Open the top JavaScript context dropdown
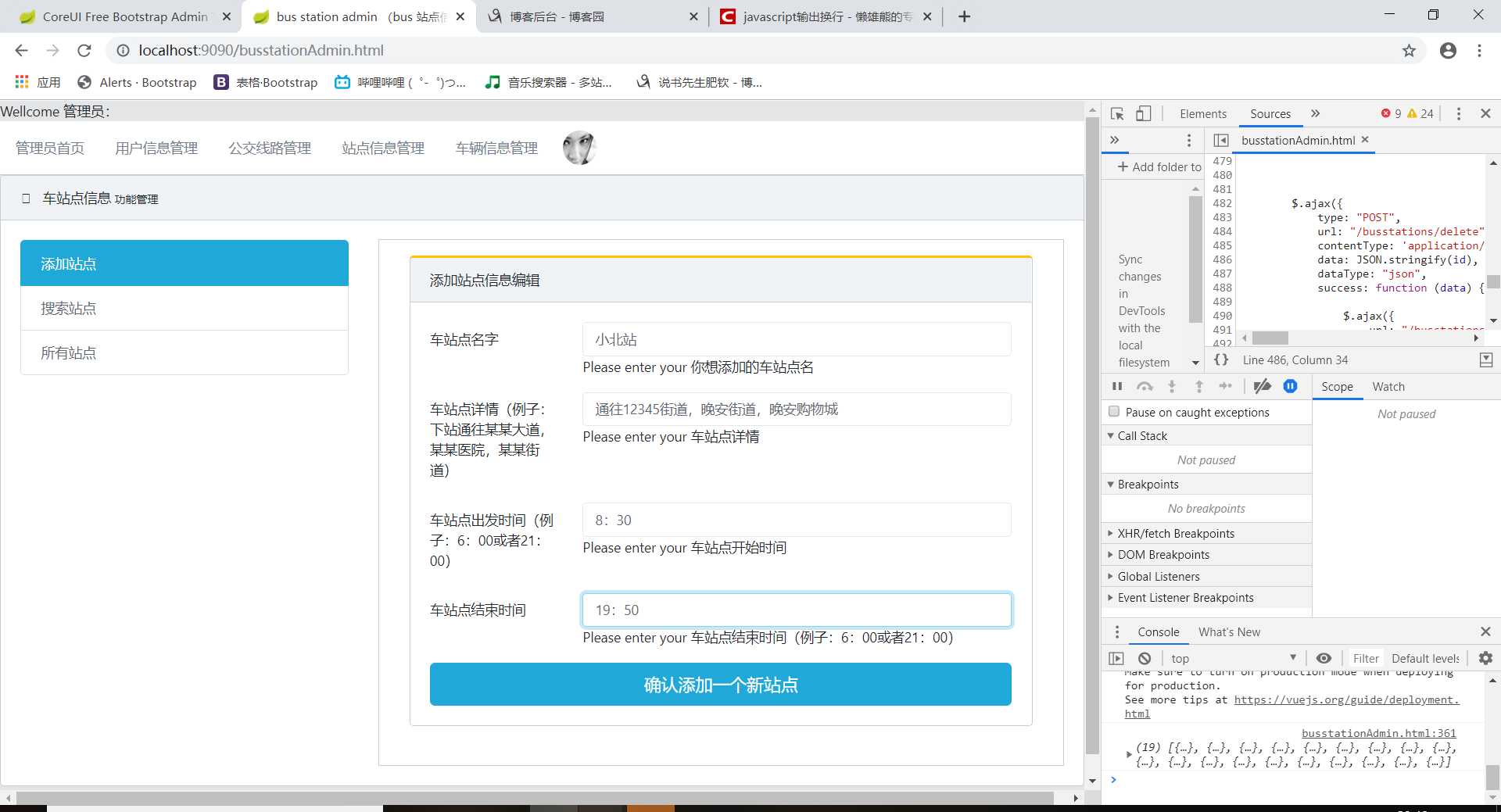This screenshot has height=812, width=1501. [1234, 658]
